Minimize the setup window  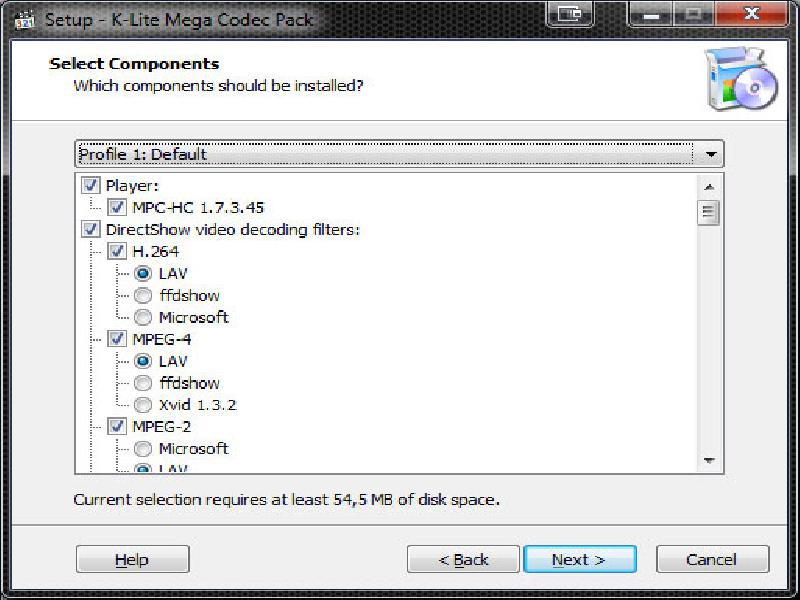pyautogui.click(x=651, y=14)
